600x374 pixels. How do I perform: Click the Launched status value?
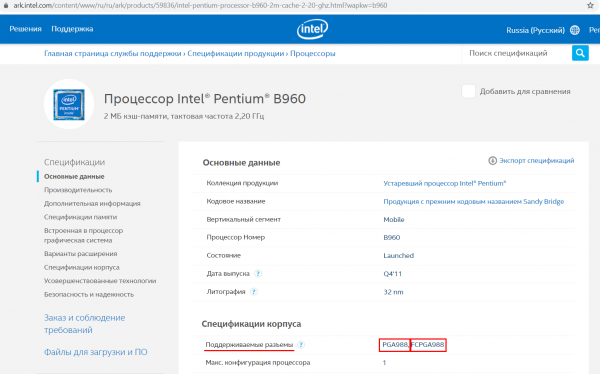click(x=398, y=255)
